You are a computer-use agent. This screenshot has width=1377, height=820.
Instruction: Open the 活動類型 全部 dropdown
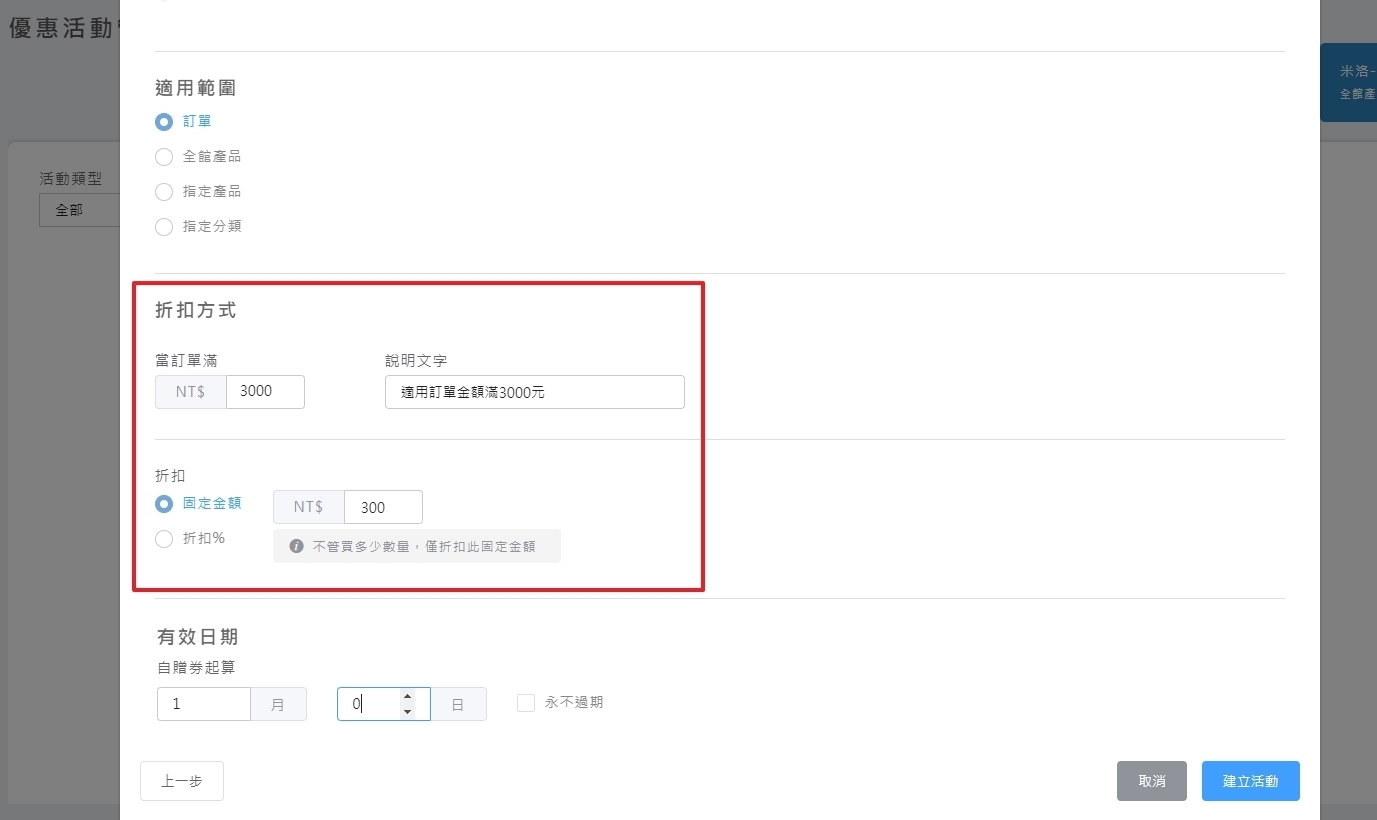point(80,210)
